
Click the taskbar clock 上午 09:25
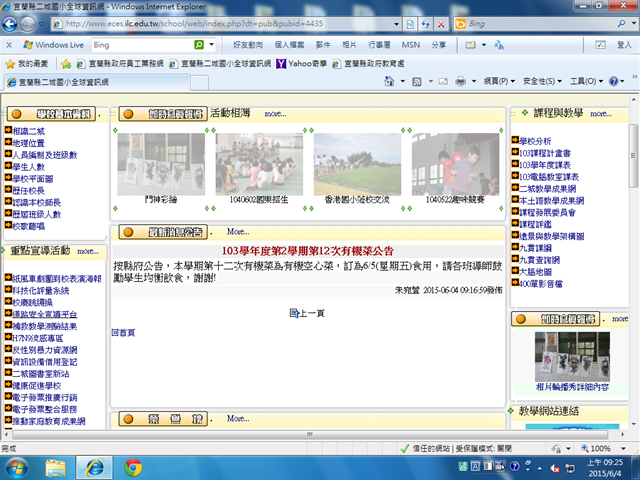tap(605, 462)
